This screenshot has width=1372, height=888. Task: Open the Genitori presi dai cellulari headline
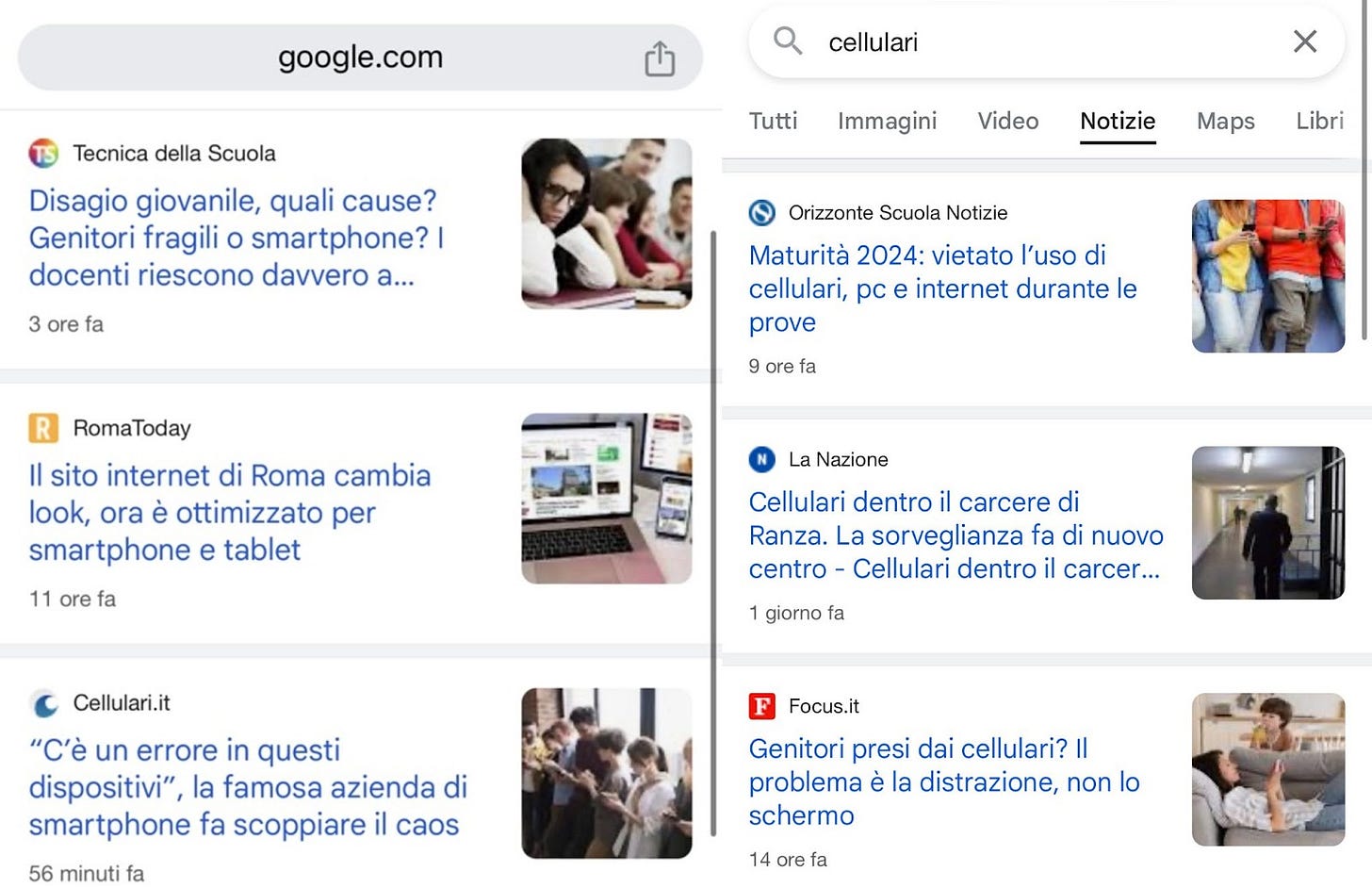(944, 781)
